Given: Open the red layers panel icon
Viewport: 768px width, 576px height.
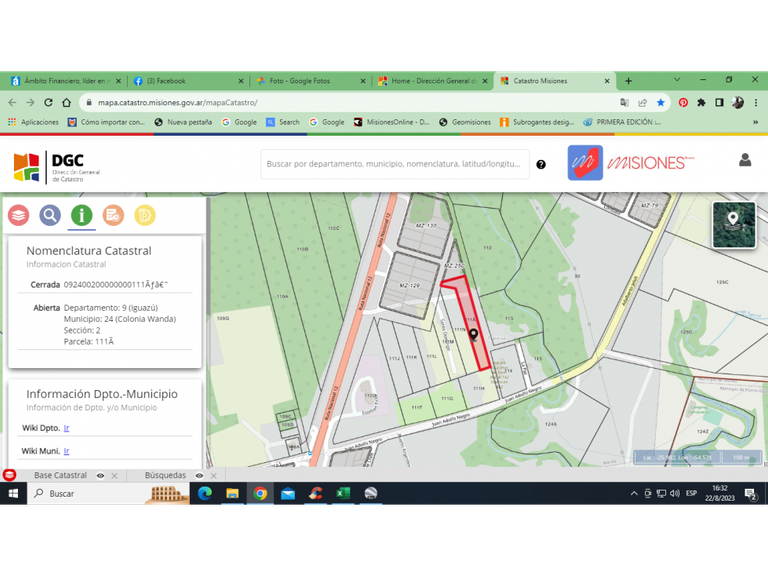Looking at the screenshot, I should pyautogui.click(x=18, y=215).
